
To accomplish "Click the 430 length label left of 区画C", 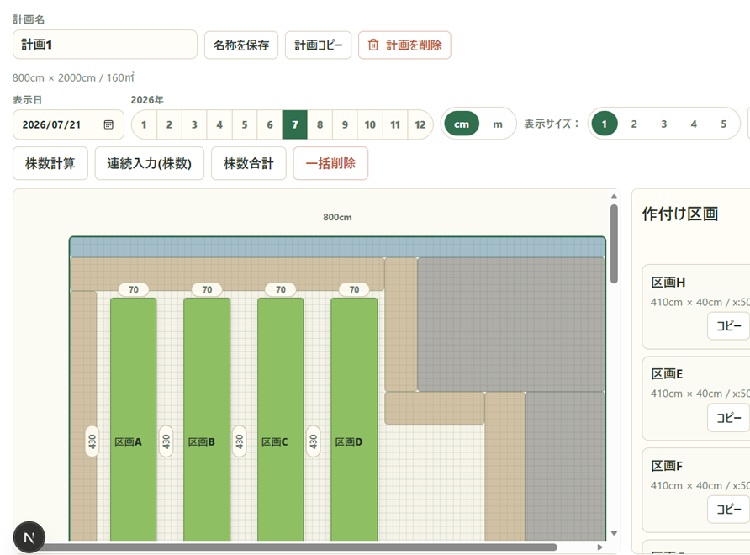I will coord(239,441).
